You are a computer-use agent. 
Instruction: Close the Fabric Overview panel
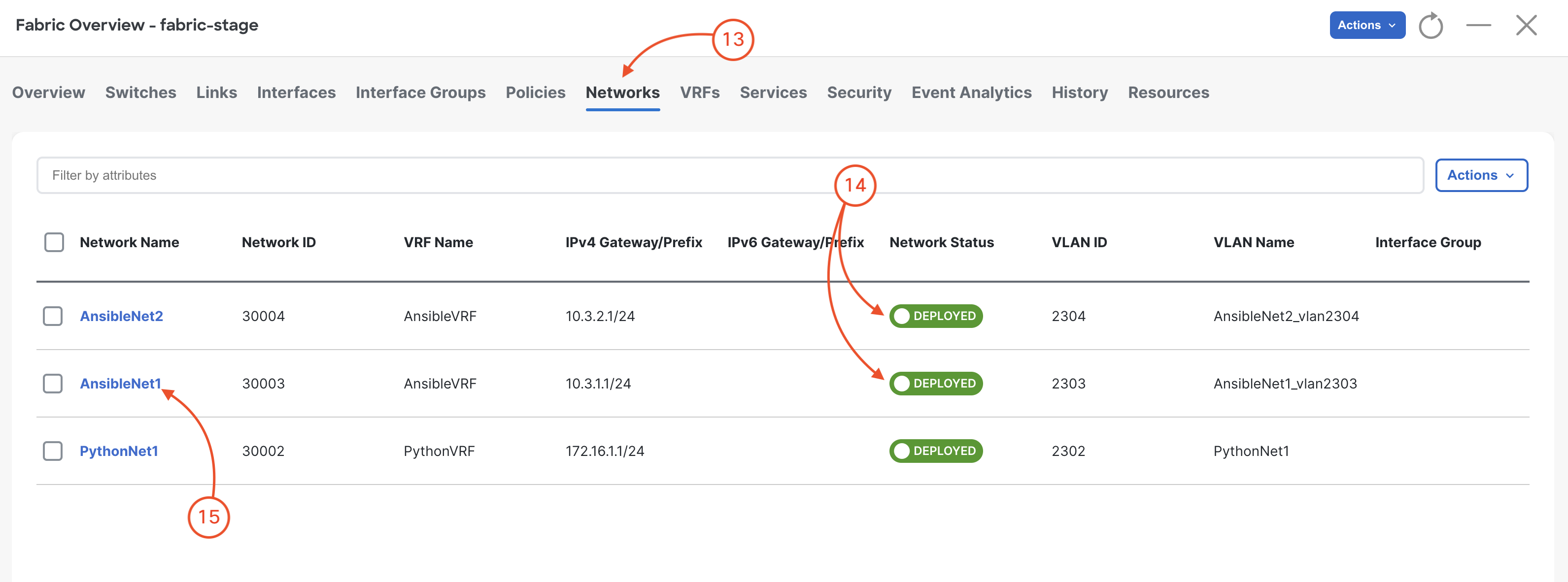pos(1526,26)
